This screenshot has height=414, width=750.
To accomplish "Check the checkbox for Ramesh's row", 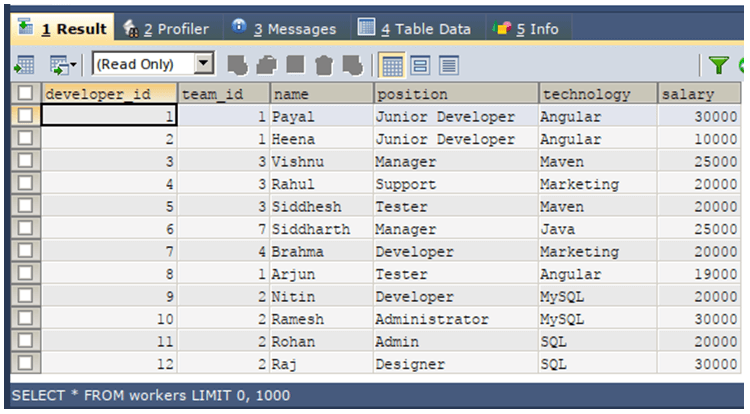I will [25, 317].
